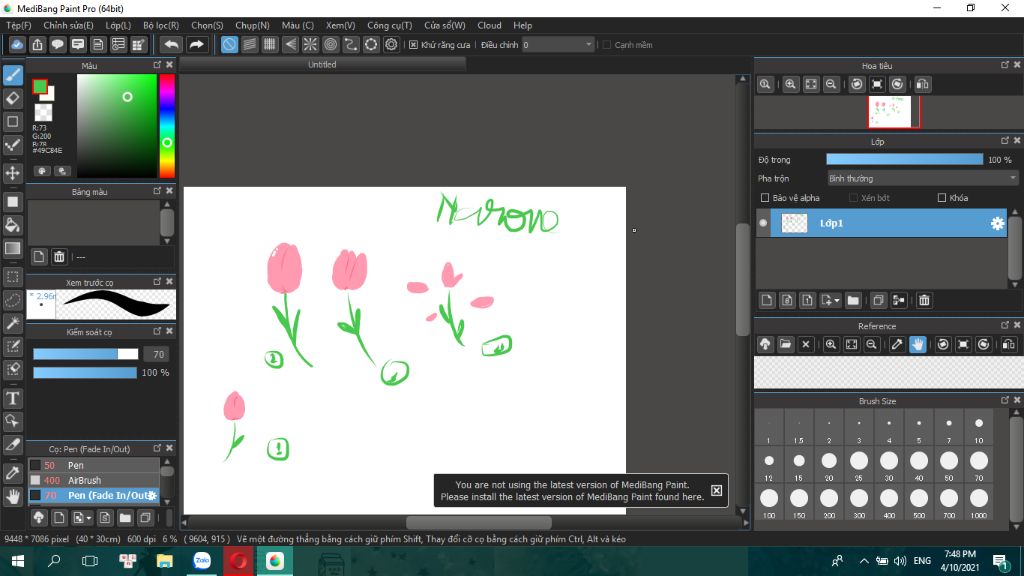Select the Pen brush size 50
1024x576 pixels.
click(94, 465)
